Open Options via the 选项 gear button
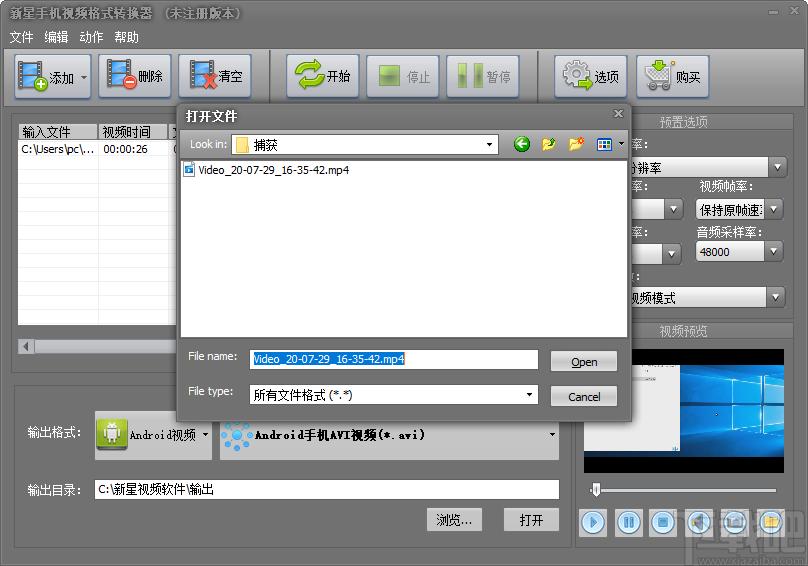 click(591, 76)
